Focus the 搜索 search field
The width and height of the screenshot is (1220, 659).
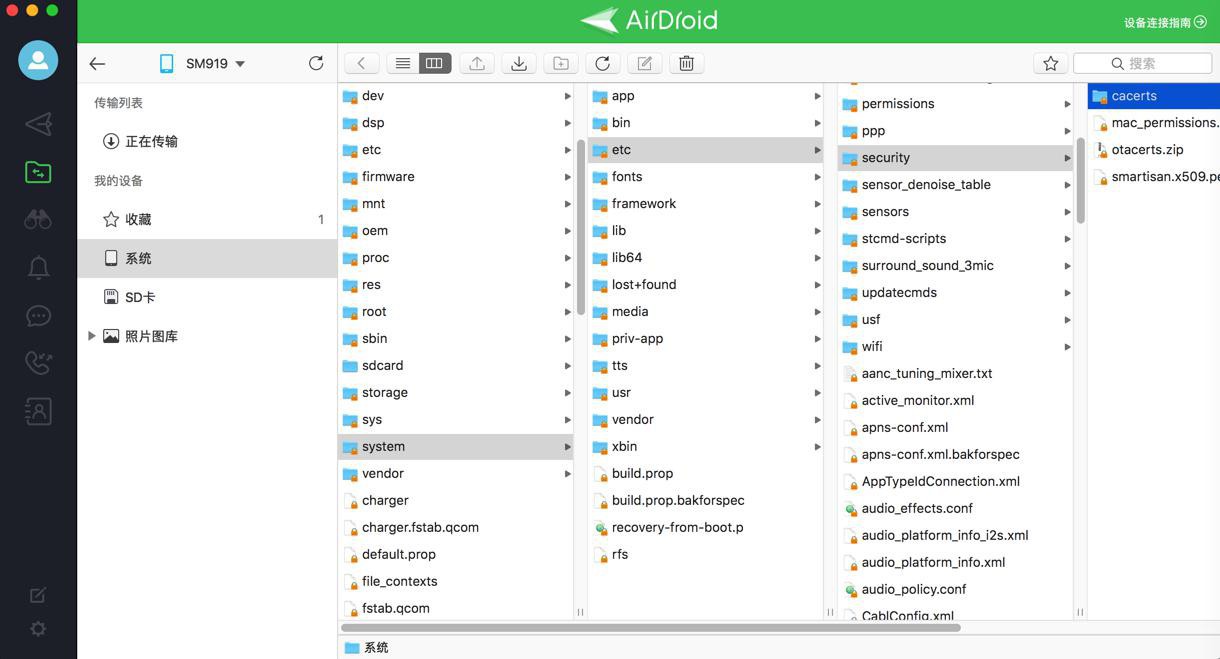click(1142, 63)
